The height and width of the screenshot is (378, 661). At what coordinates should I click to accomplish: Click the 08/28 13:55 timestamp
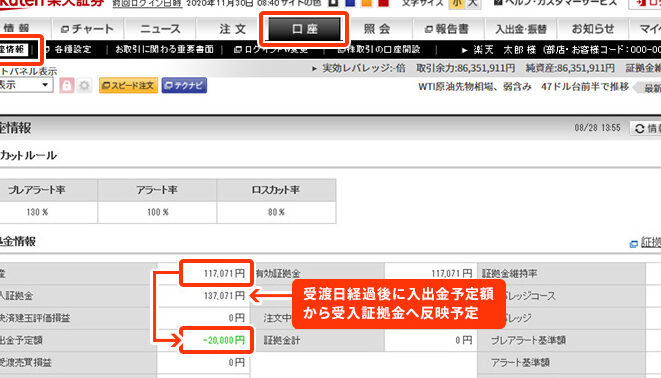(597, 128)
